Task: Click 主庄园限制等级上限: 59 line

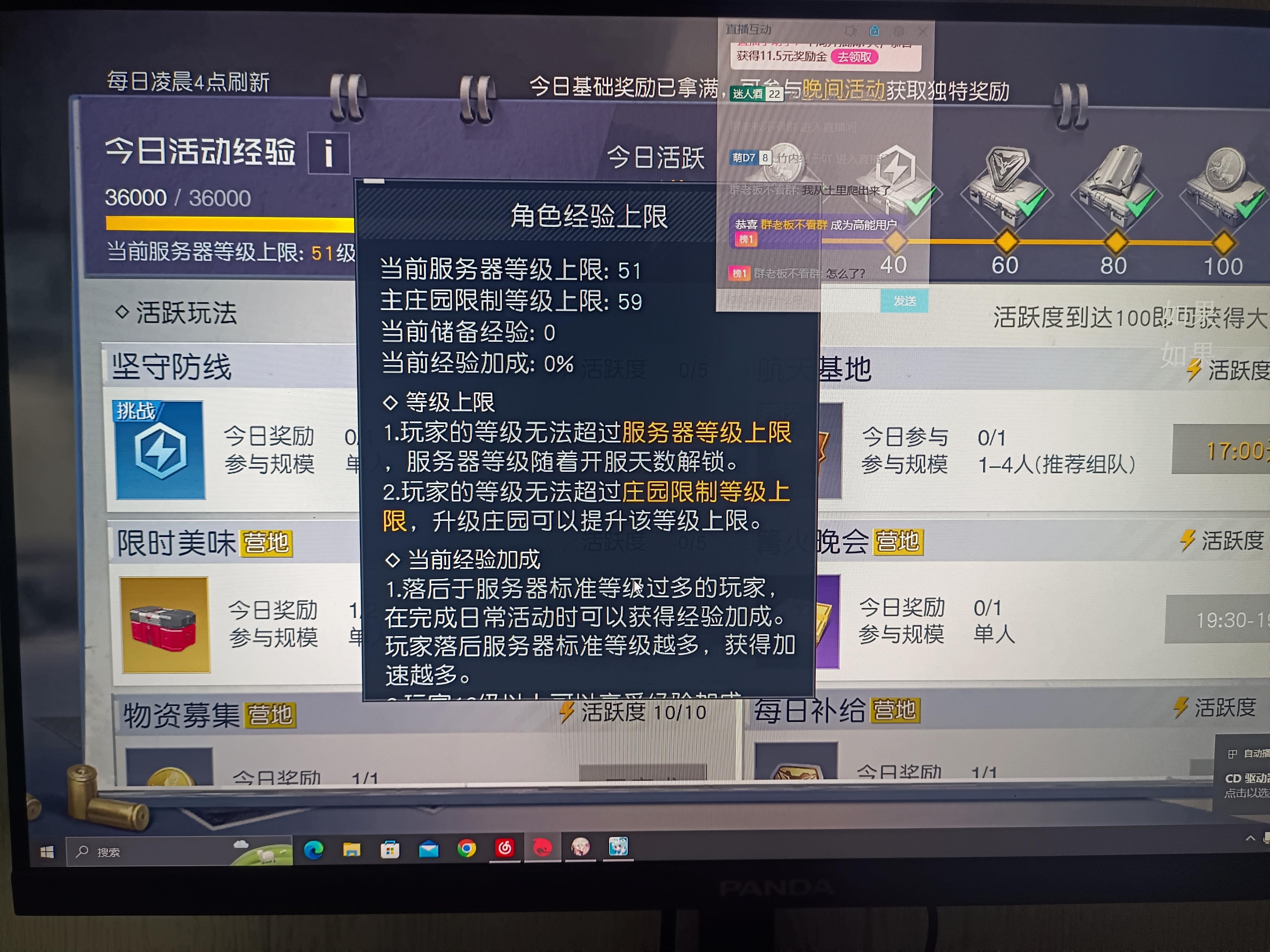Action: (x=511, y=301)
